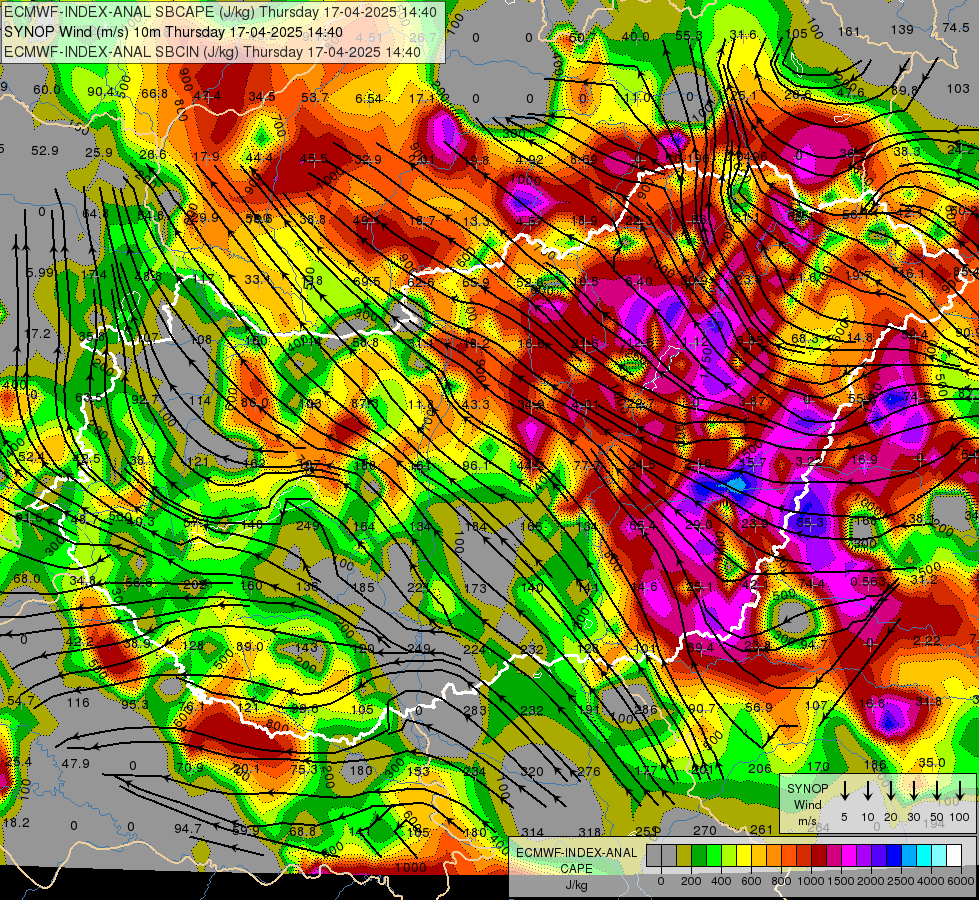Click the SYNOP Wind 10m title line
This screenshot has width=979, height=900.
pos(173,32)
